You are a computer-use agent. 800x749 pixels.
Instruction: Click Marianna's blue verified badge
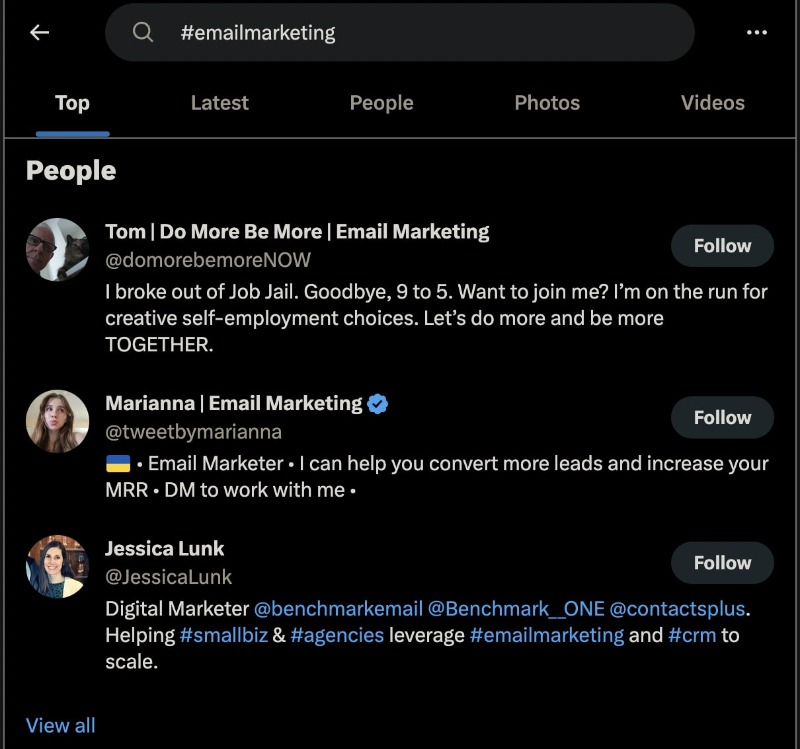click(378, 404)
